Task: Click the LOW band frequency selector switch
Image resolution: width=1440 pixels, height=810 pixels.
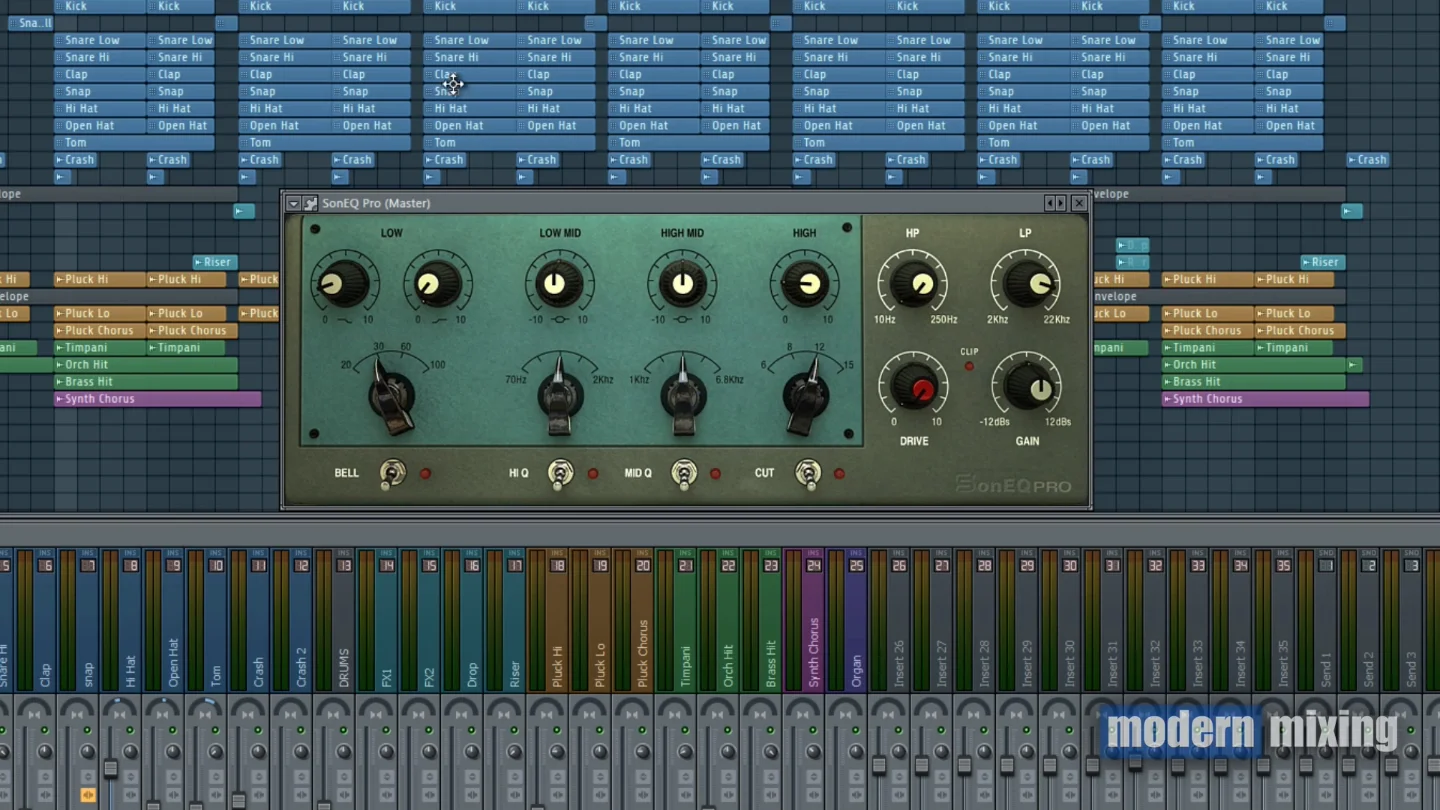Action: [x=391, y=397]
